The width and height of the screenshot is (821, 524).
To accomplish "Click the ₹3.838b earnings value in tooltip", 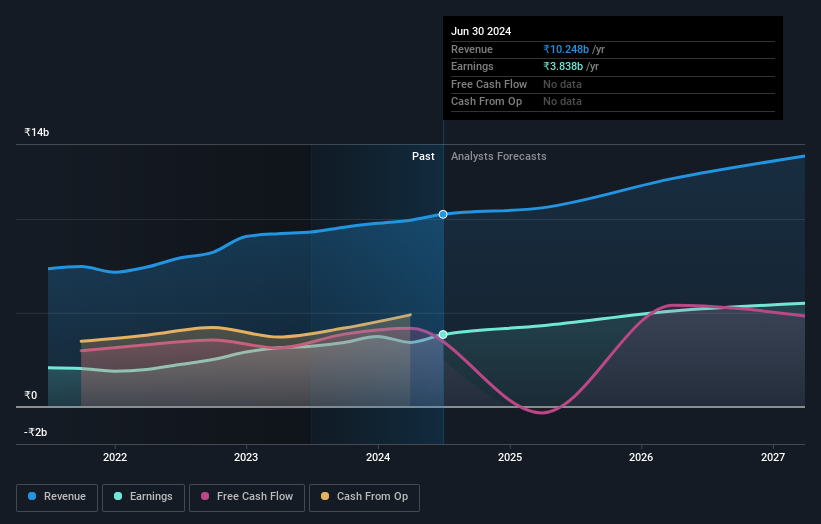I will pos(563,66).
